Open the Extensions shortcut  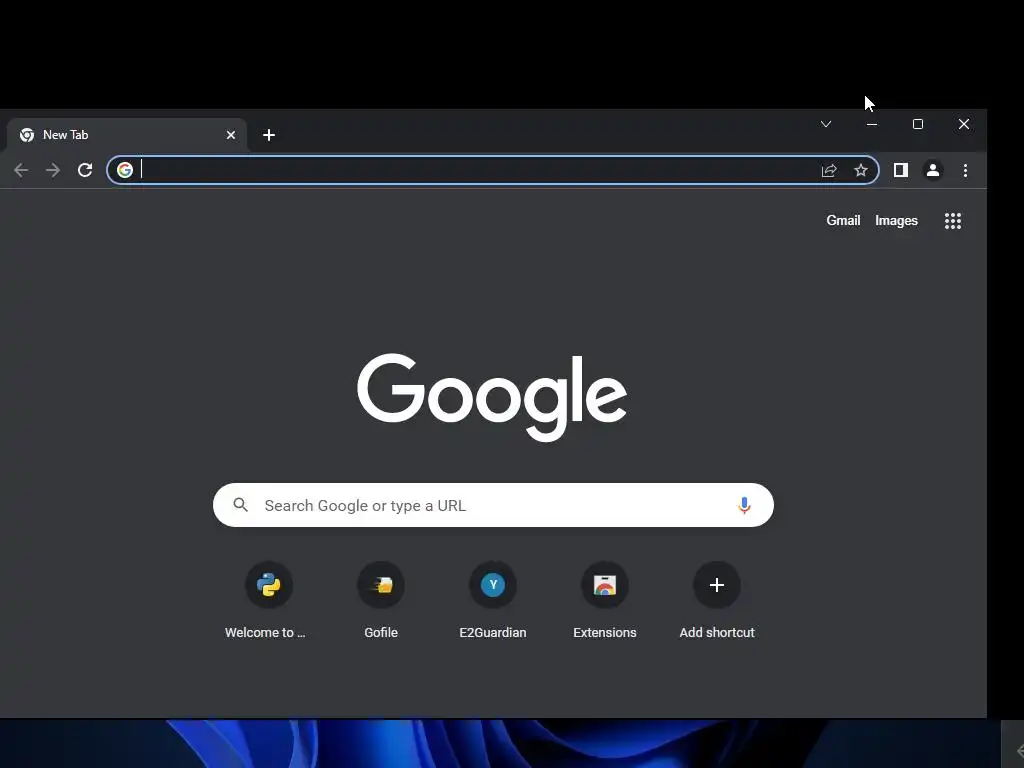click(605, 601)
